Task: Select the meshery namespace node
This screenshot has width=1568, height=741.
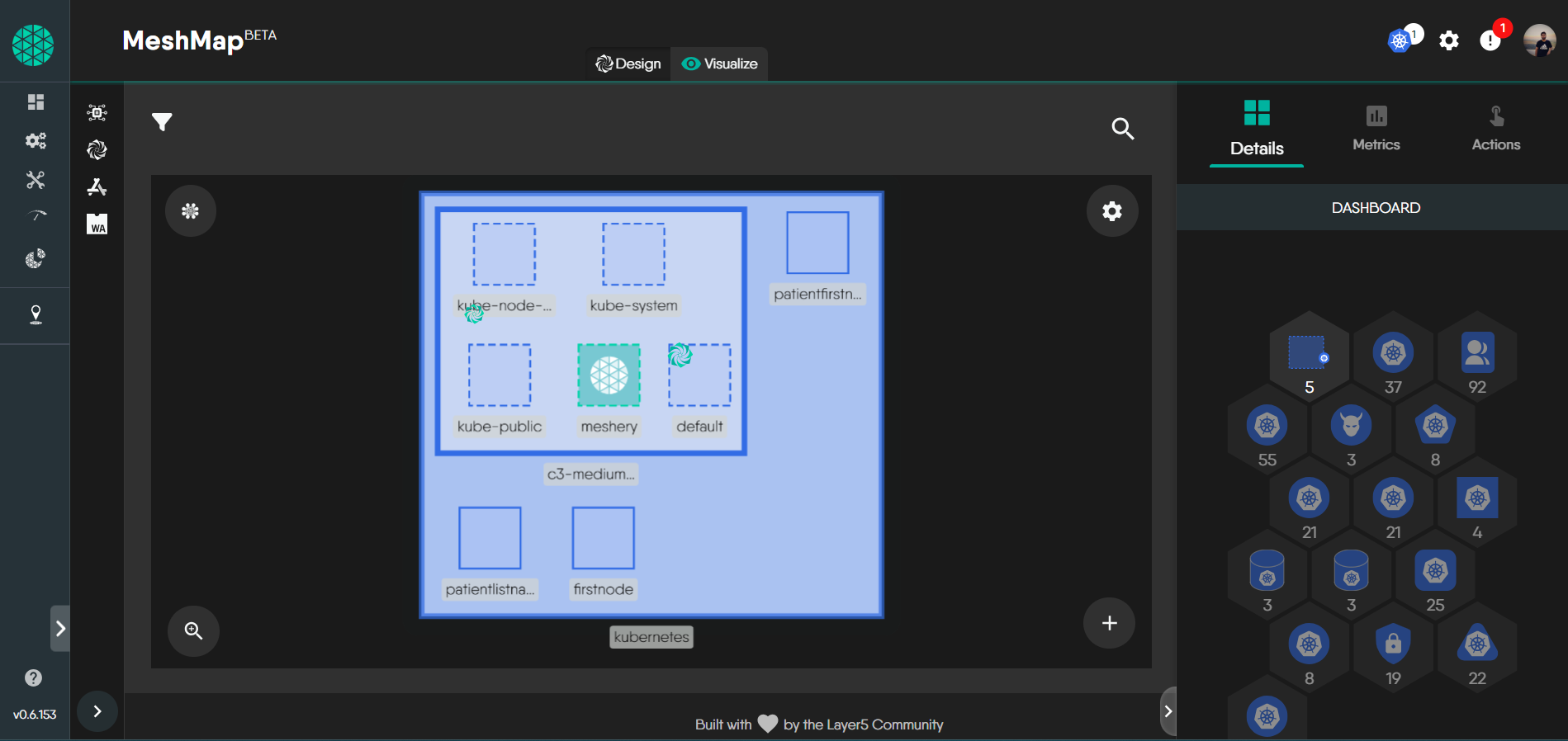Action: point(609,375)
